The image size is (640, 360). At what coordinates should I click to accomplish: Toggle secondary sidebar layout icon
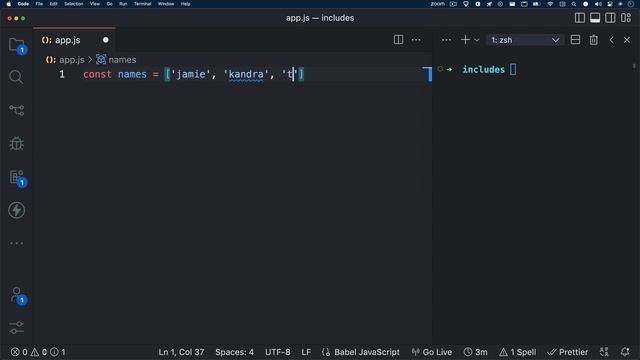610,18
